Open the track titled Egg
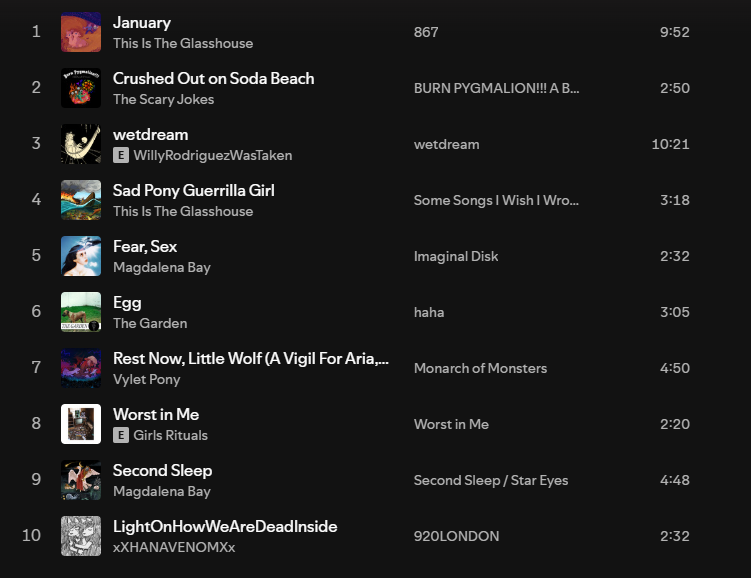Image resolution: width=751 pixels, height=578 pixels. 127,303
